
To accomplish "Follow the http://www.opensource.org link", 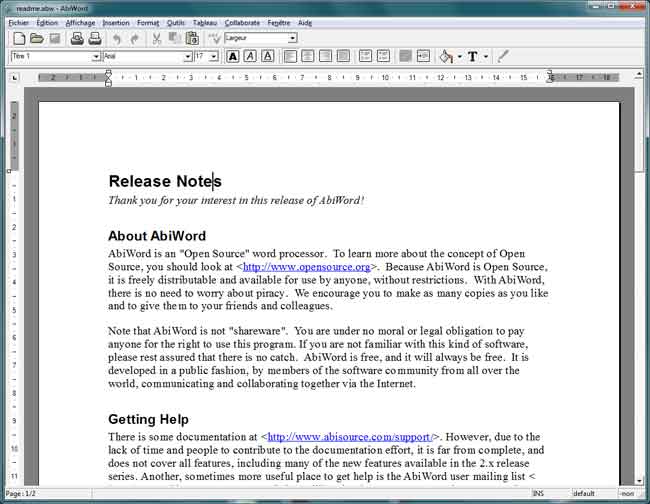I will tap(306, 267).
